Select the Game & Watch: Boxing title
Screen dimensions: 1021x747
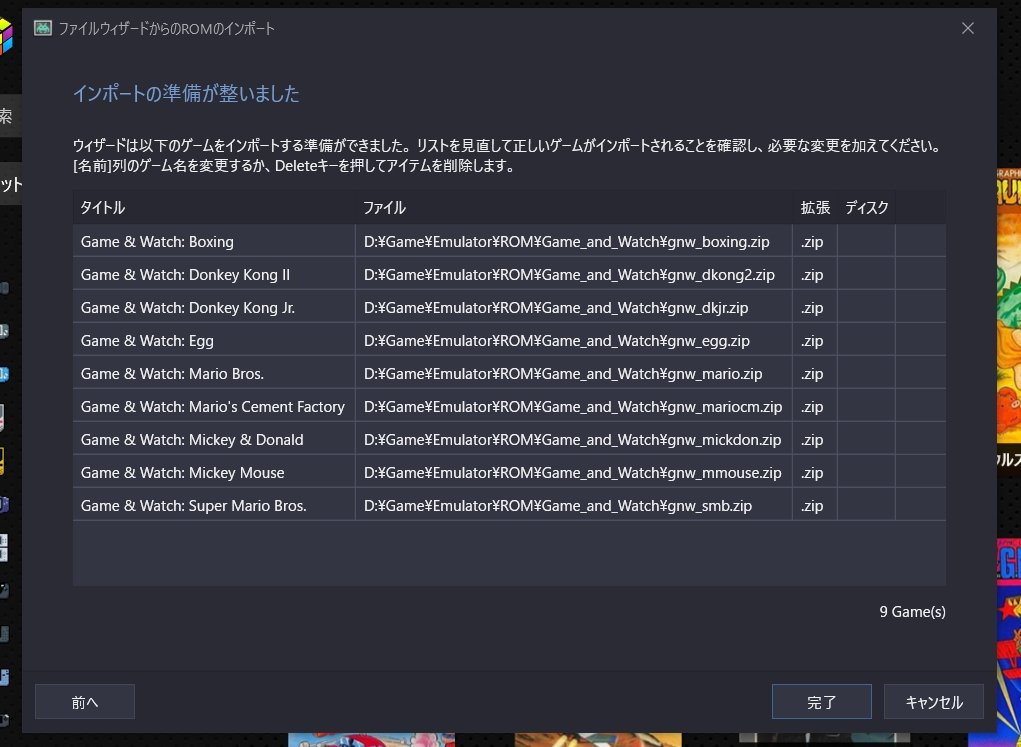point(157,242)
